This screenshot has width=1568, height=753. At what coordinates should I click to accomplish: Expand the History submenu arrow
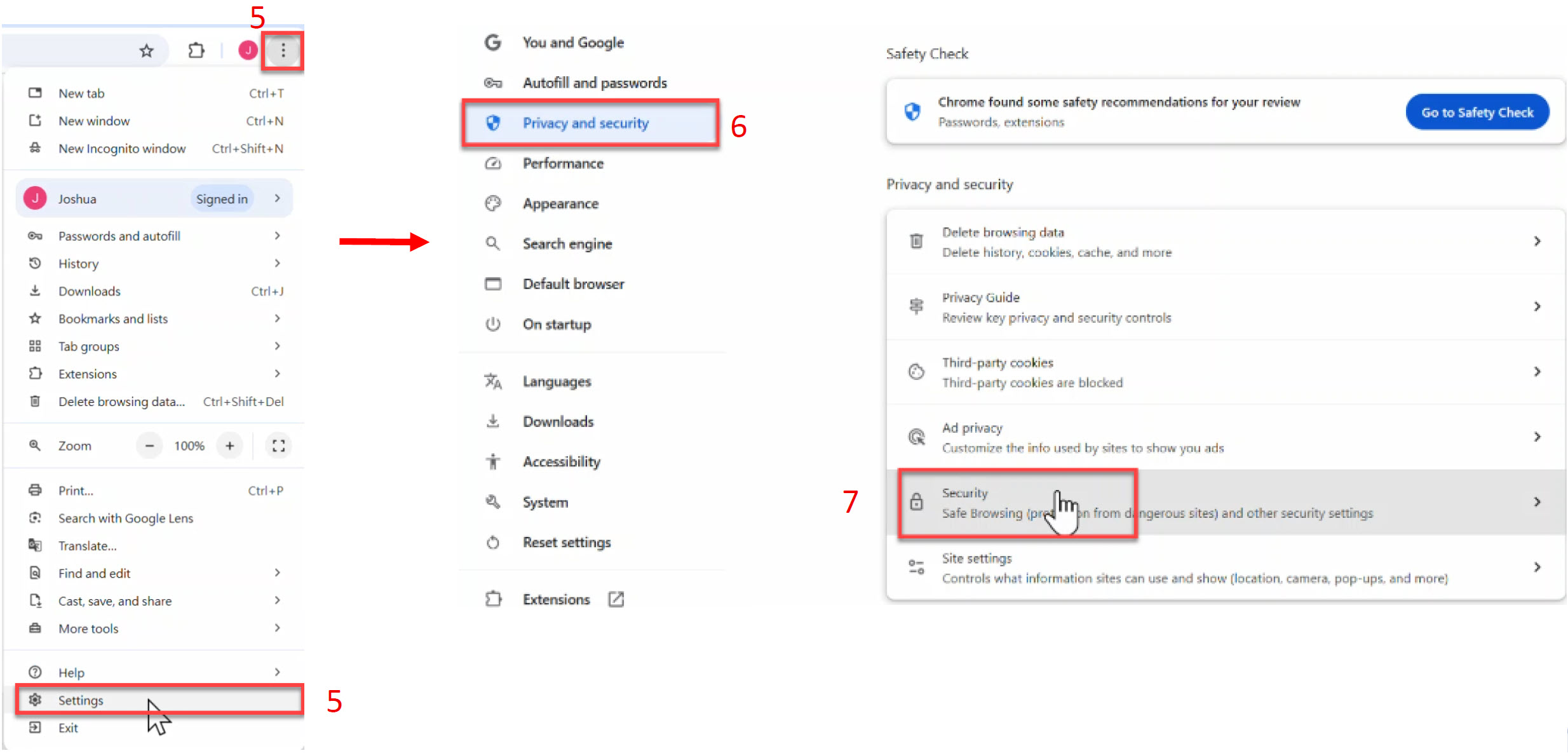(277, 263)
